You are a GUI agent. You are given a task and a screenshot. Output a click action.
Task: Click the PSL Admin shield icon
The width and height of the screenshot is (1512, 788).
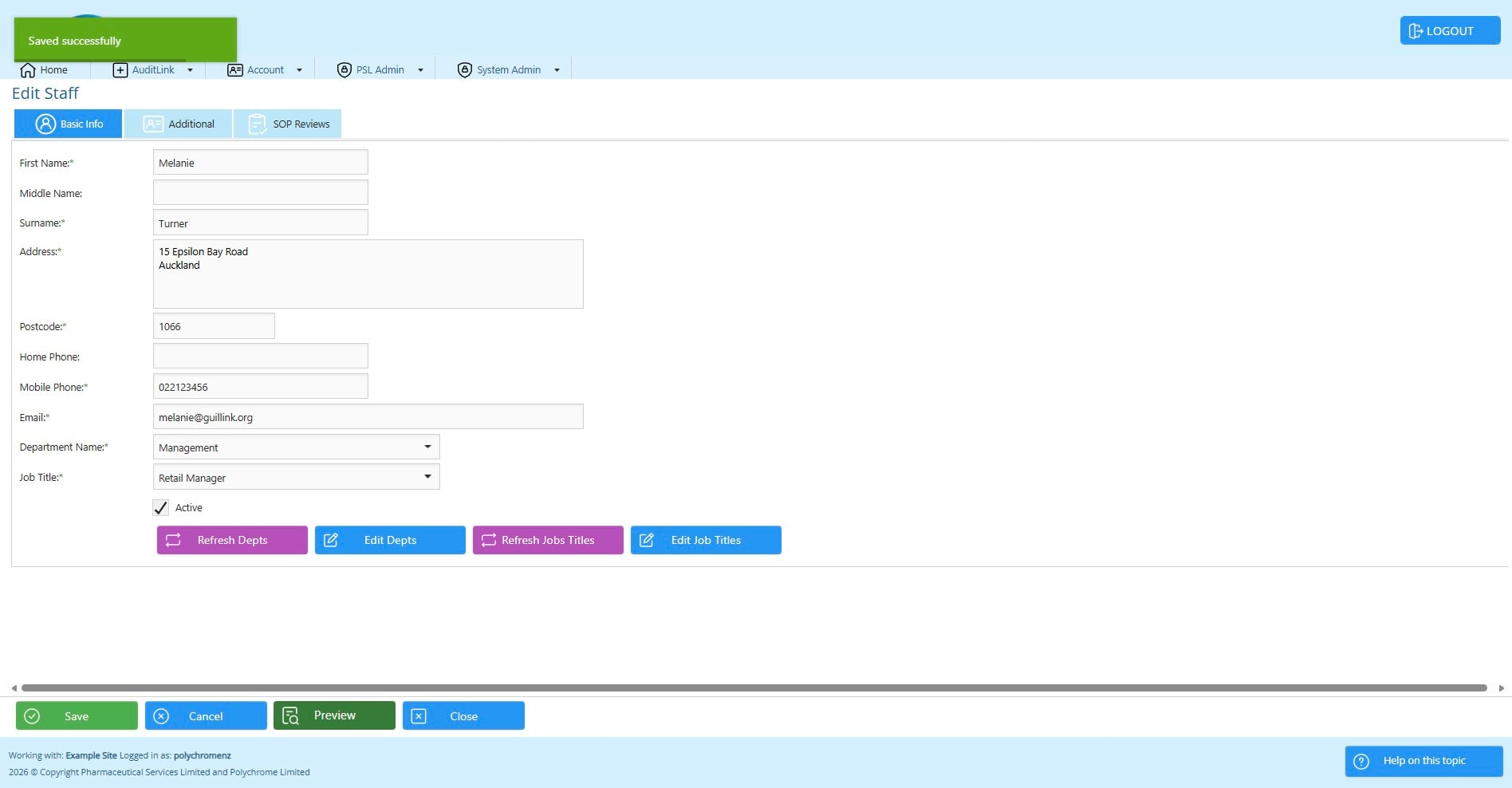pos(345,70)
